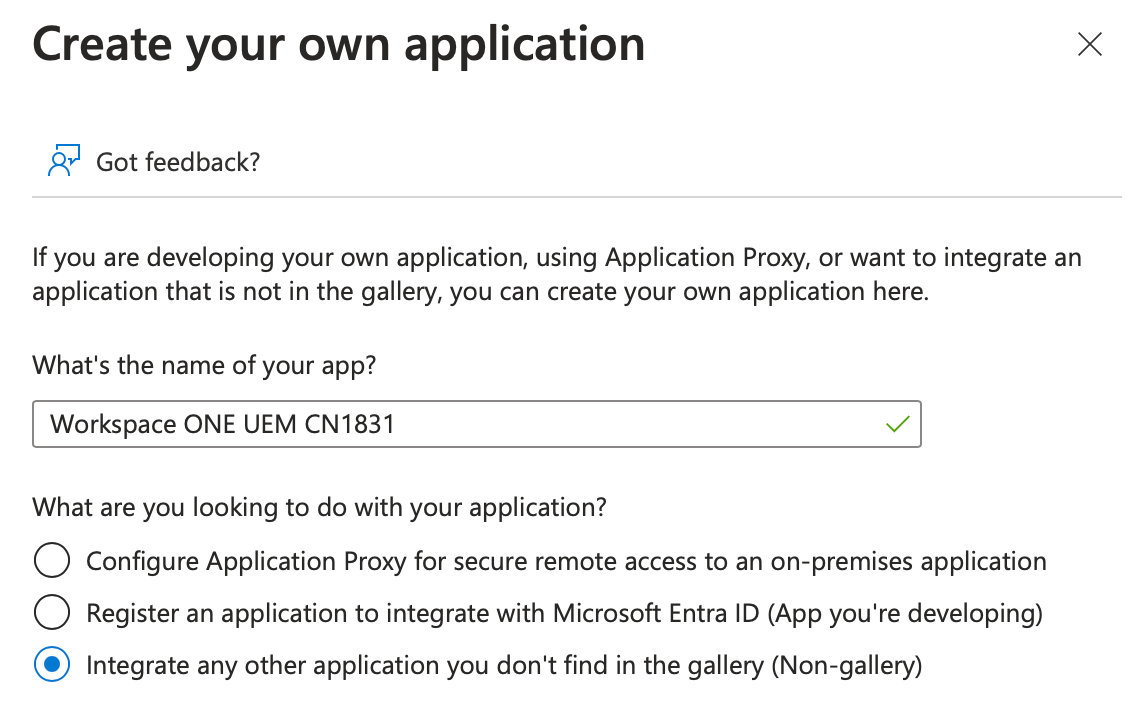Close the Create your own application panel
This screenshot has height=712, width=1140.
pyautogui.click(x=1089, y=44)
